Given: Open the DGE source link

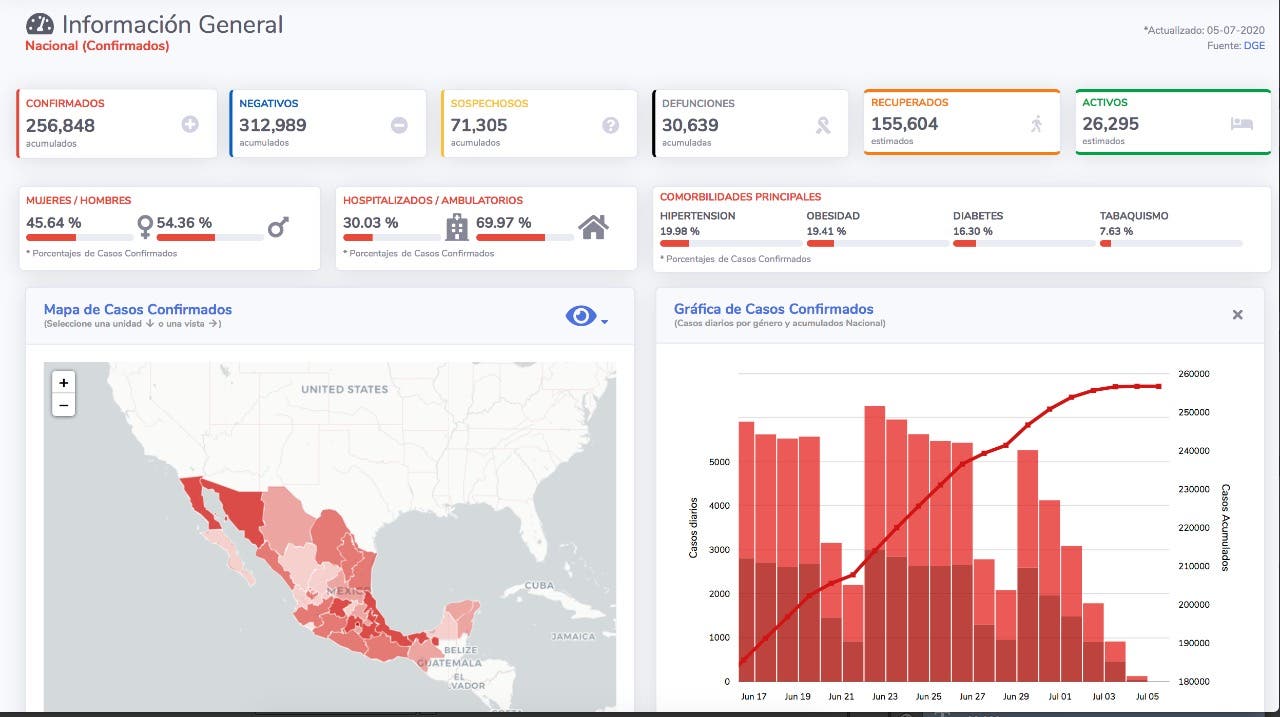Looking at the screenshot, I should (1254, 45).
